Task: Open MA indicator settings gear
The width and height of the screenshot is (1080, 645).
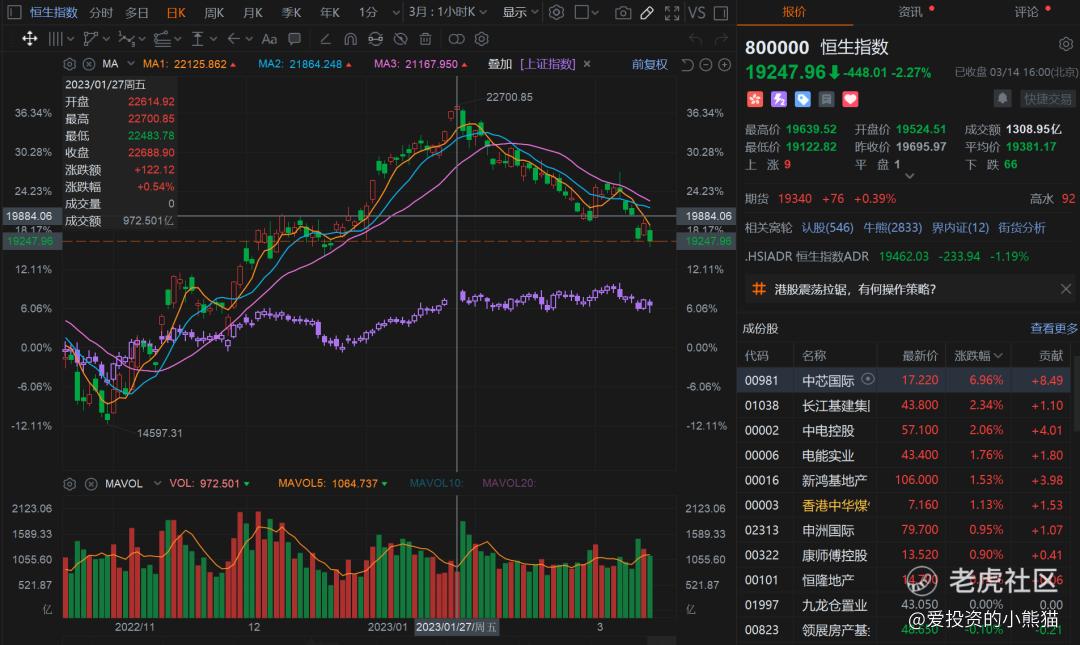Action: tap(70, 64)
